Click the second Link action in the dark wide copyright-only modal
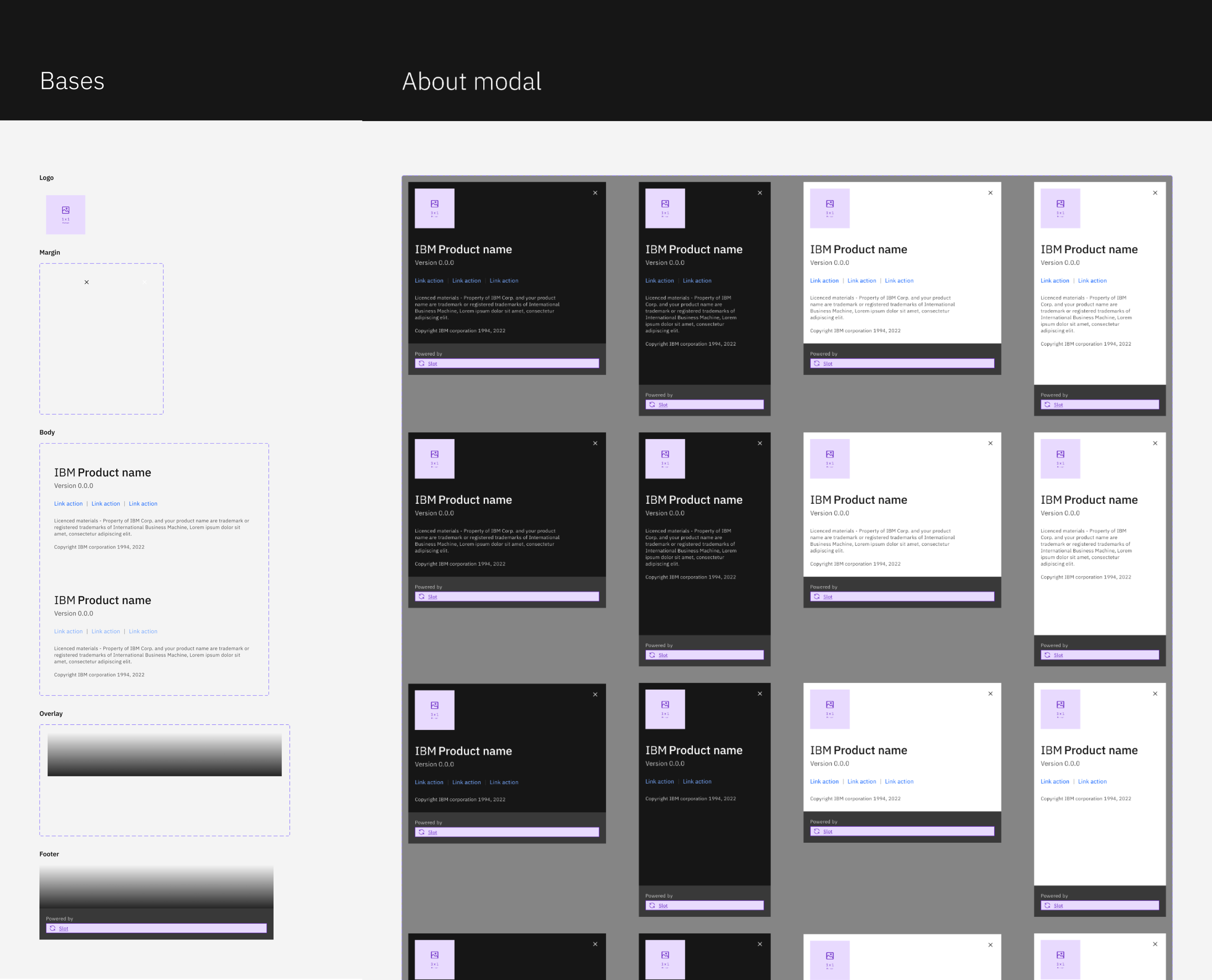 [466, 783]
